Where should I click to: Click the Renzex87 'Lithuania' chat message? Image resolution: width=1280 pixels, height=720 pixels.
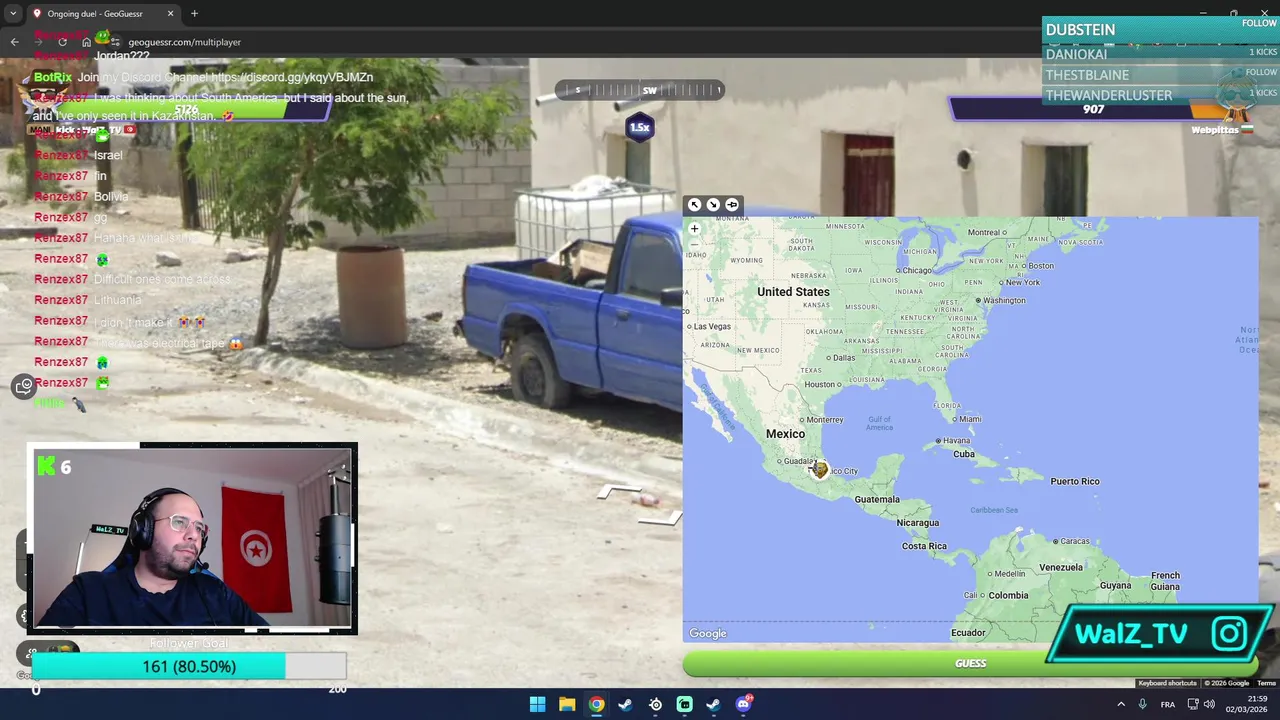88,300
